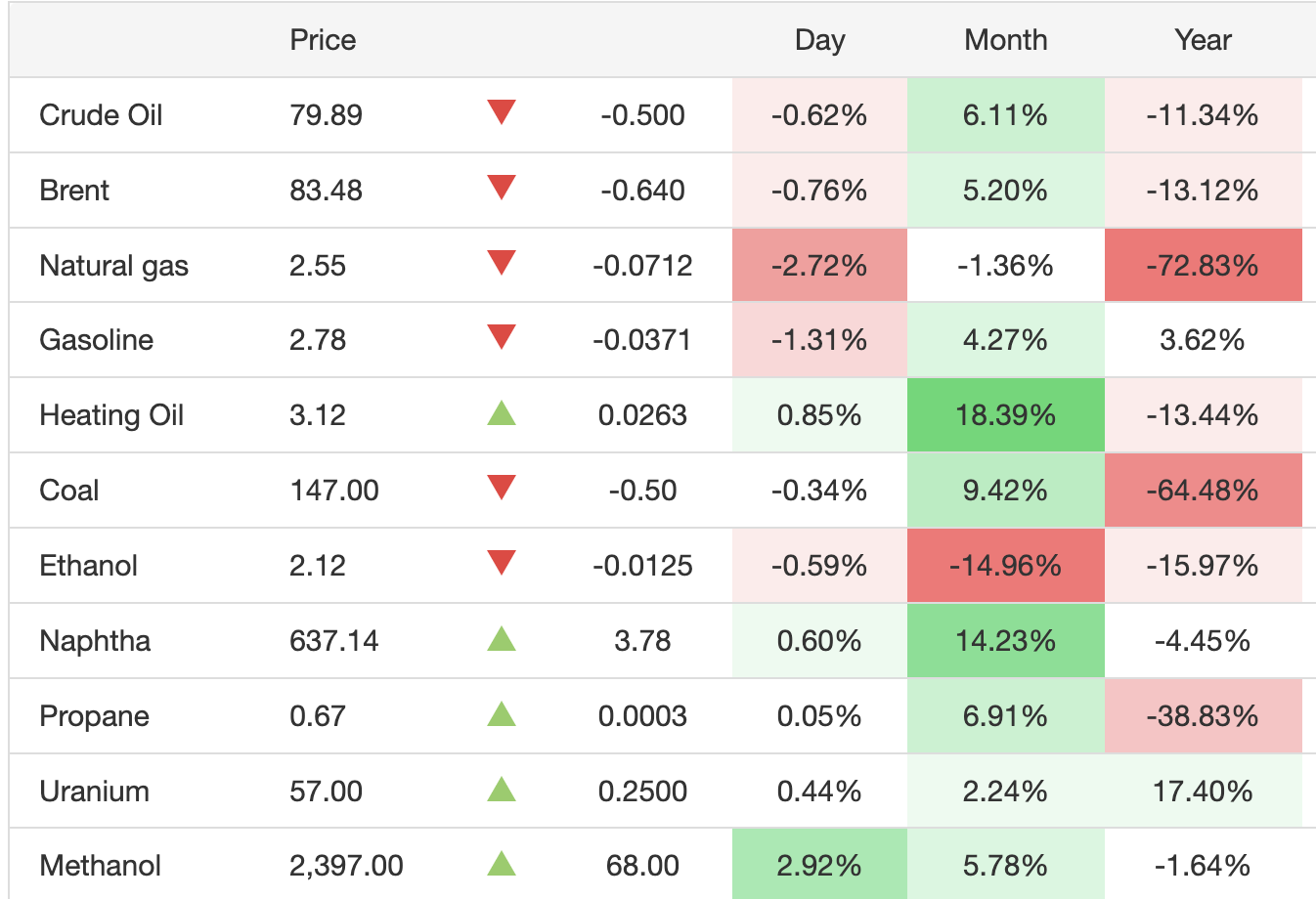
Task: Select Methanol price 2,397.00
Action: tap(346, 866)
